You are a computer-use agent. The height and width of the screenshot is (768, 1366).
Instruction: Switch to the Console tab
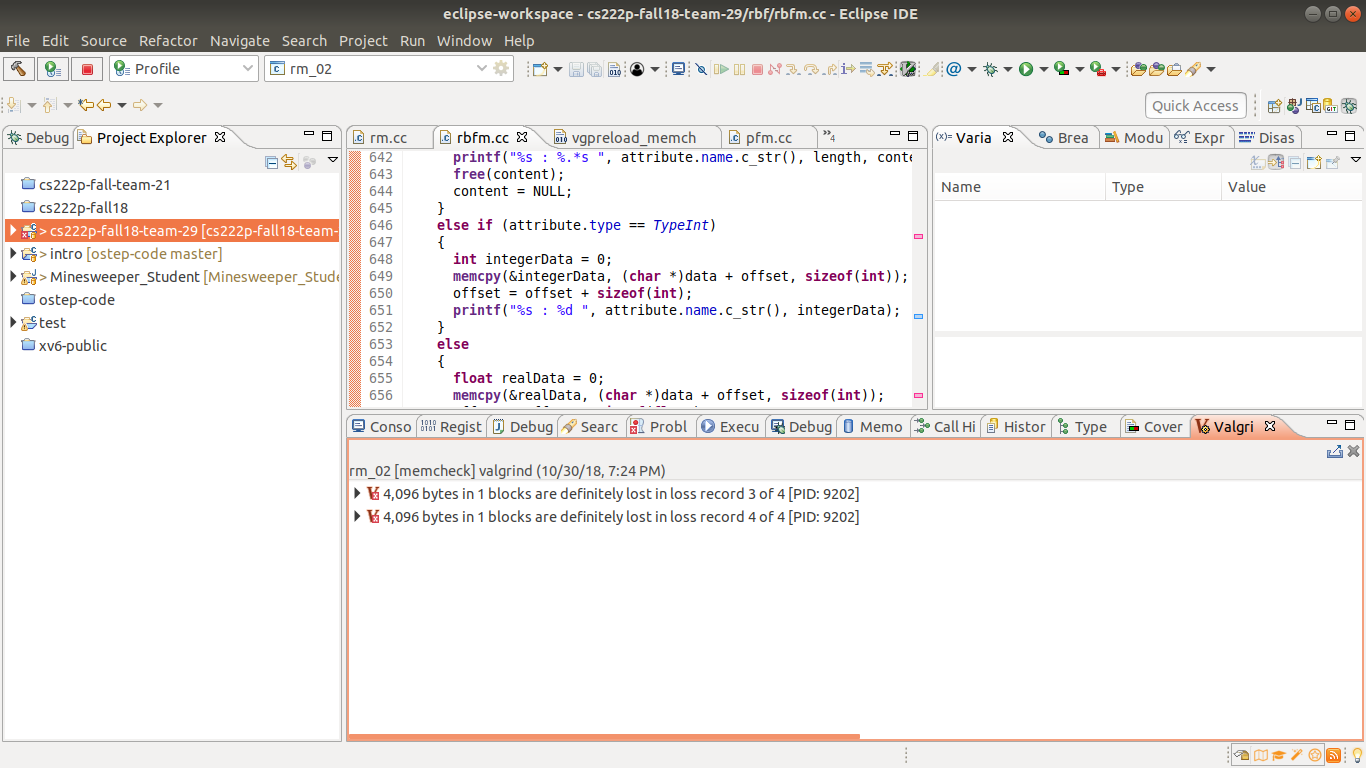pyautogui.click(x=381, y=427)
